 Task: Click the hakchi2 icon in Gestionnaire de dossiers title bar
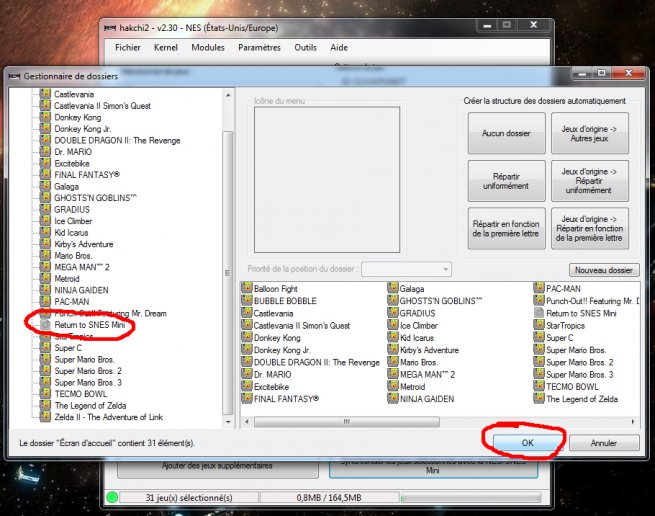point(15,76)
